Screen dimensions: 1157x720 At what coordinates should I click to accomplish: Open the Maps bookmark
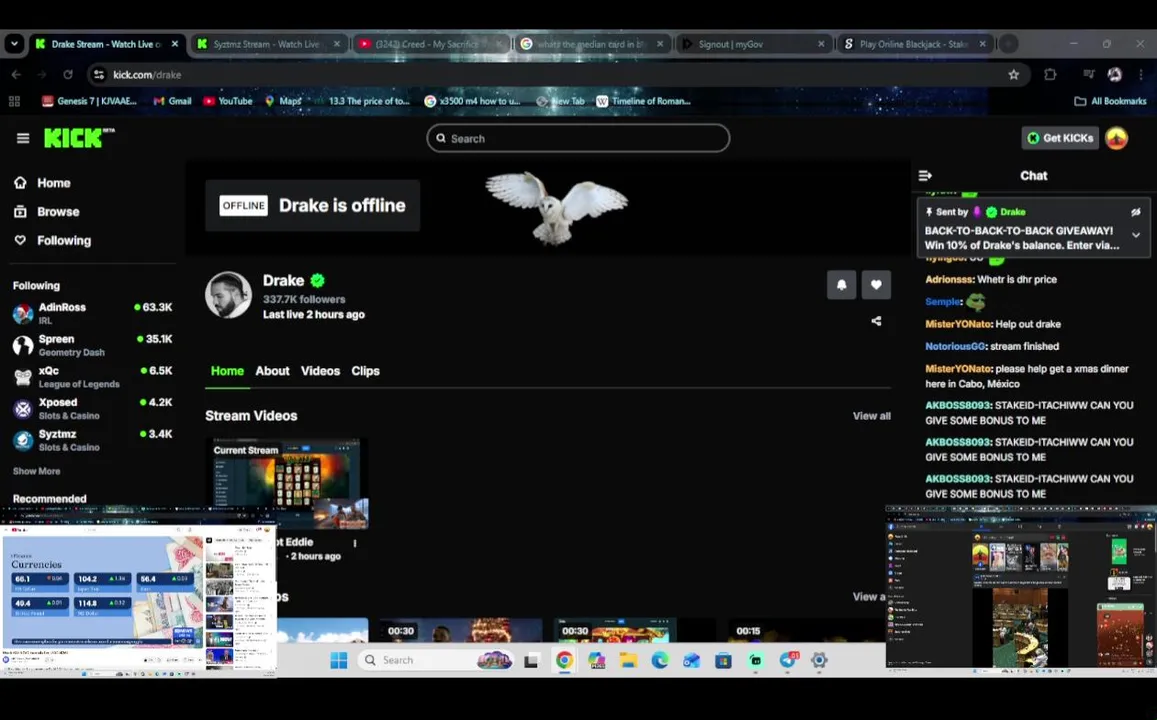tap(283, 101)
